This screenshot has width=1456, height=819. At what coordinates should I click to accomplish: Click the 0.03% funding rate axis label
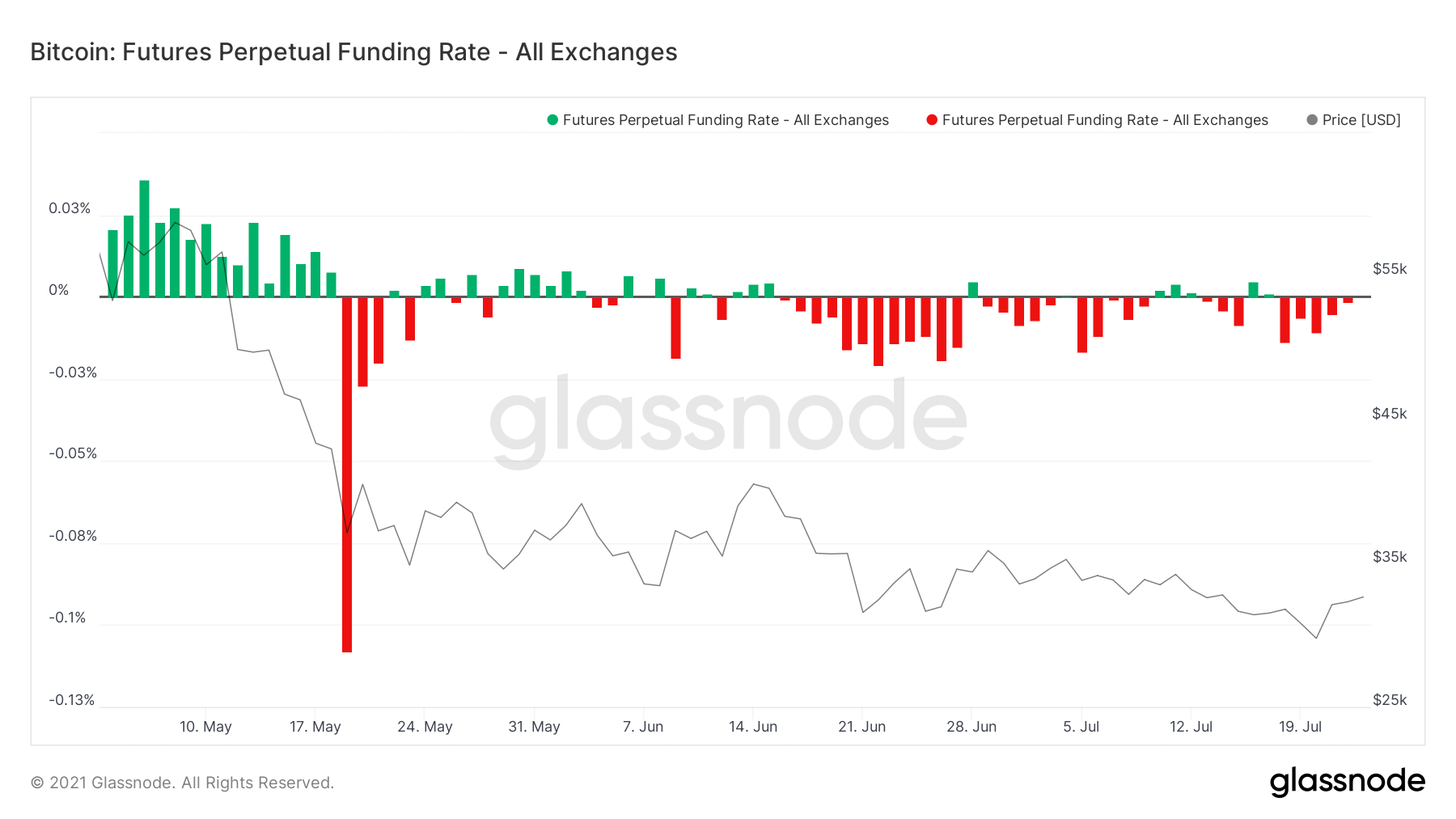(x=70, y=209)
